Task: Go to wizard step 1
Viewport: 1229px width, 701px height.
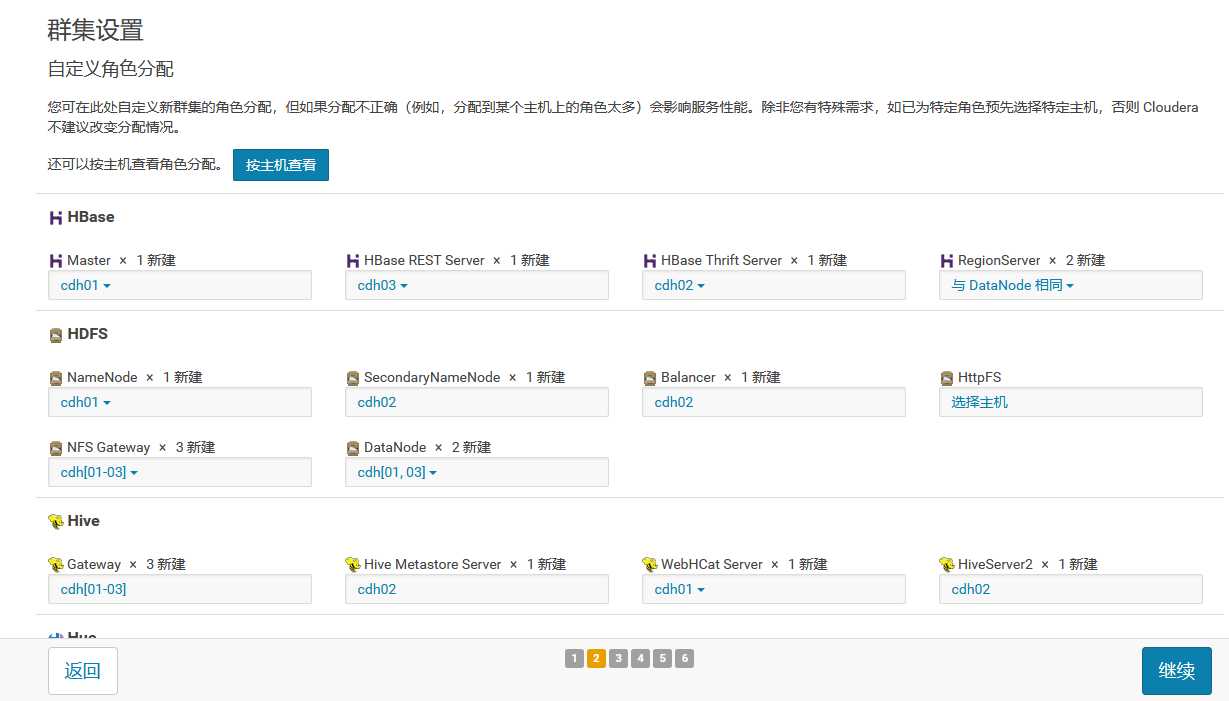Action: tap(574, 658)
